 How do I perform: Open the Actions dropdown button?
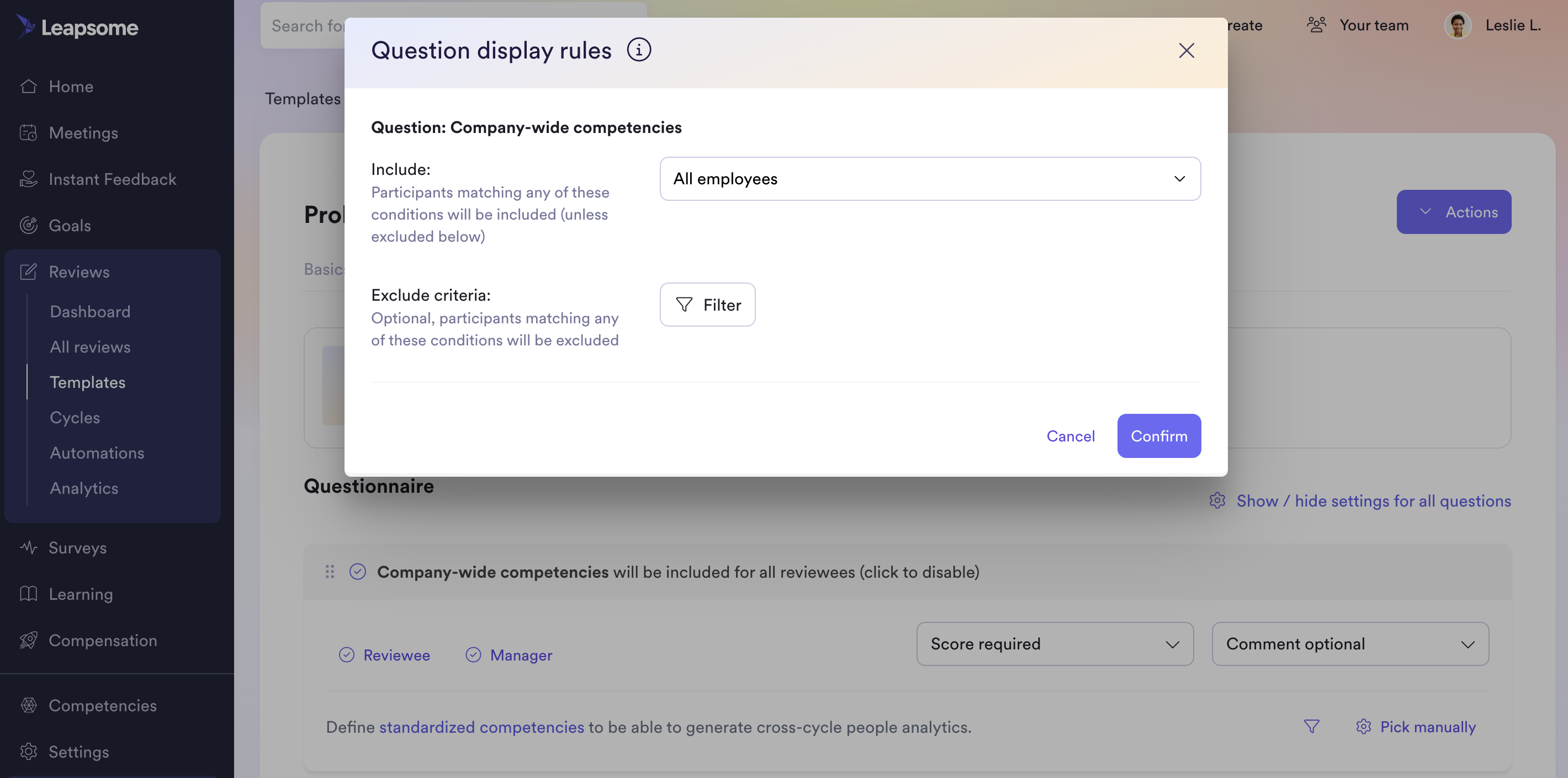tap(1454, 212)
